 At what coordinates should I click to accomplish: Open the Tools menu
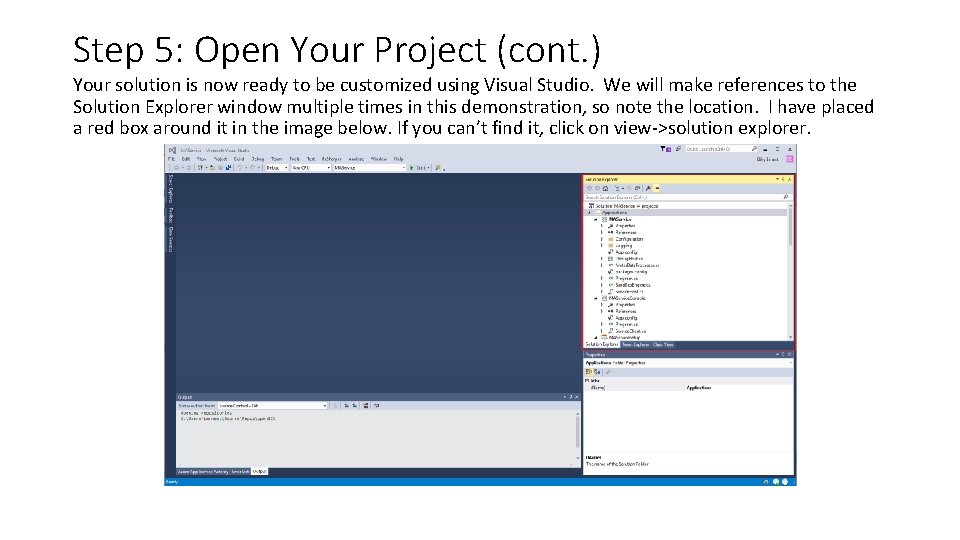coord(294,159)
